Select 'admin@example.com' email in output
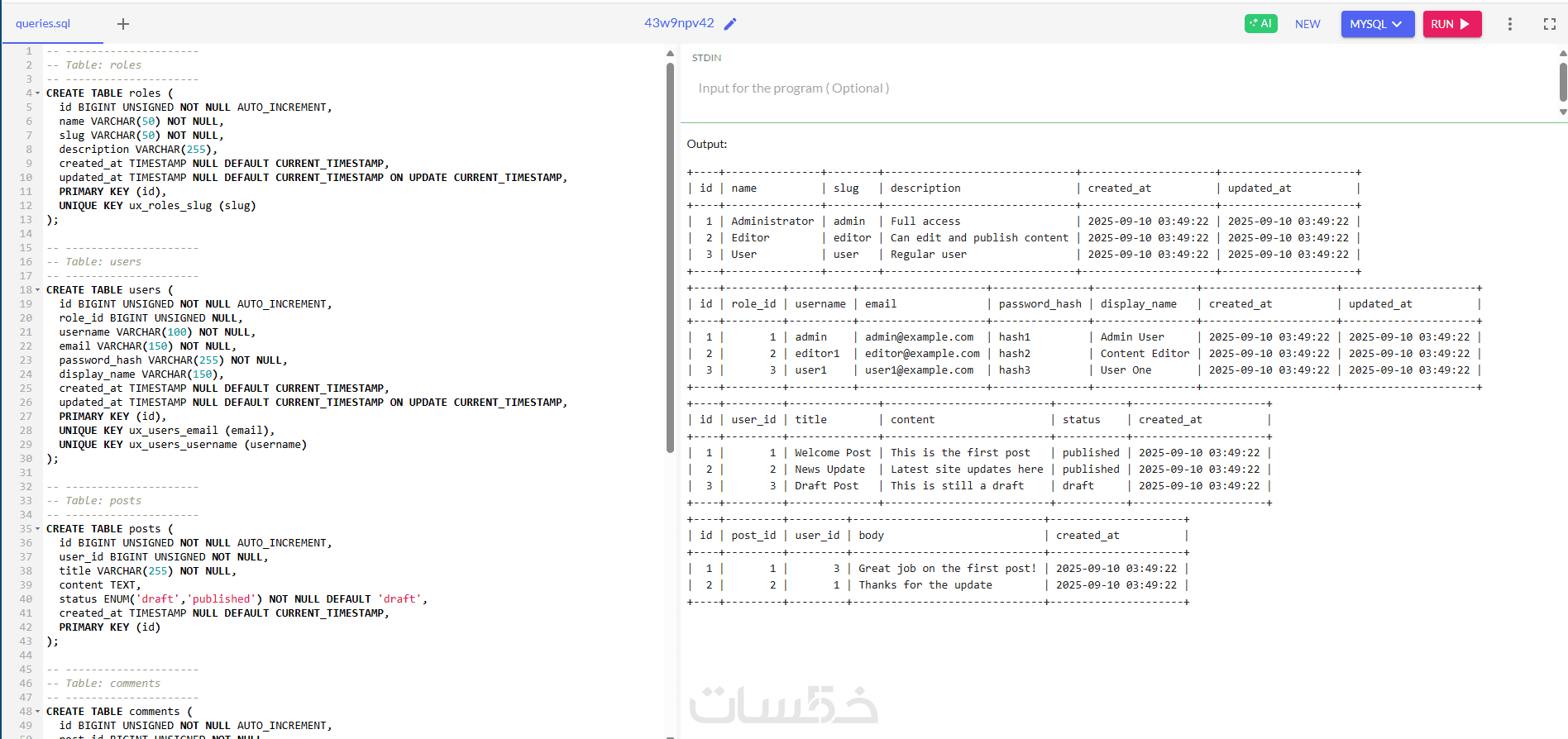 919,337
